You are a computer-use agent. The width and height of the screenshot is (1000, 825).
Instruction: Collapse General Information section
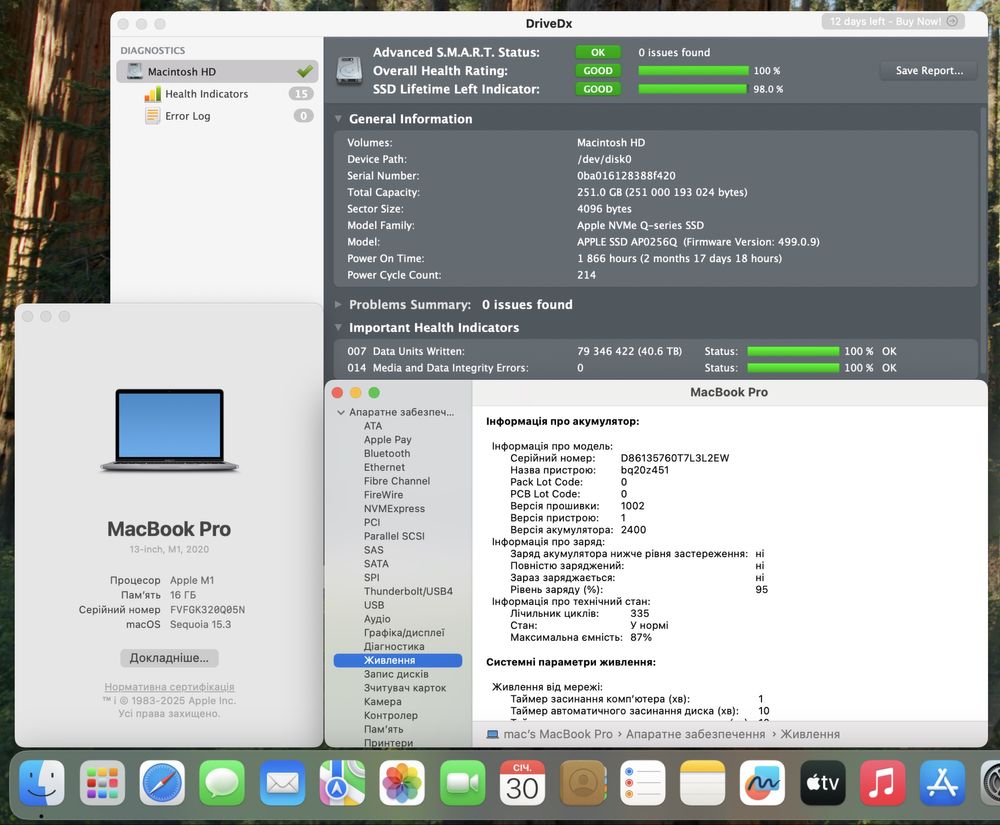[339, 119]
